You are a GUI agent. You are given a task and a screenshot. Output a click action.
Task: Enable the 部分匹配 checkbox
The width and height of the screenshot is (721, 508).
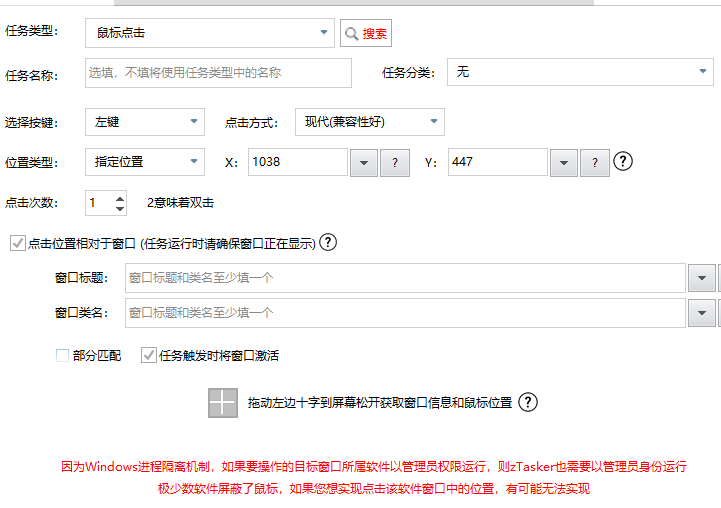(63, 355)
